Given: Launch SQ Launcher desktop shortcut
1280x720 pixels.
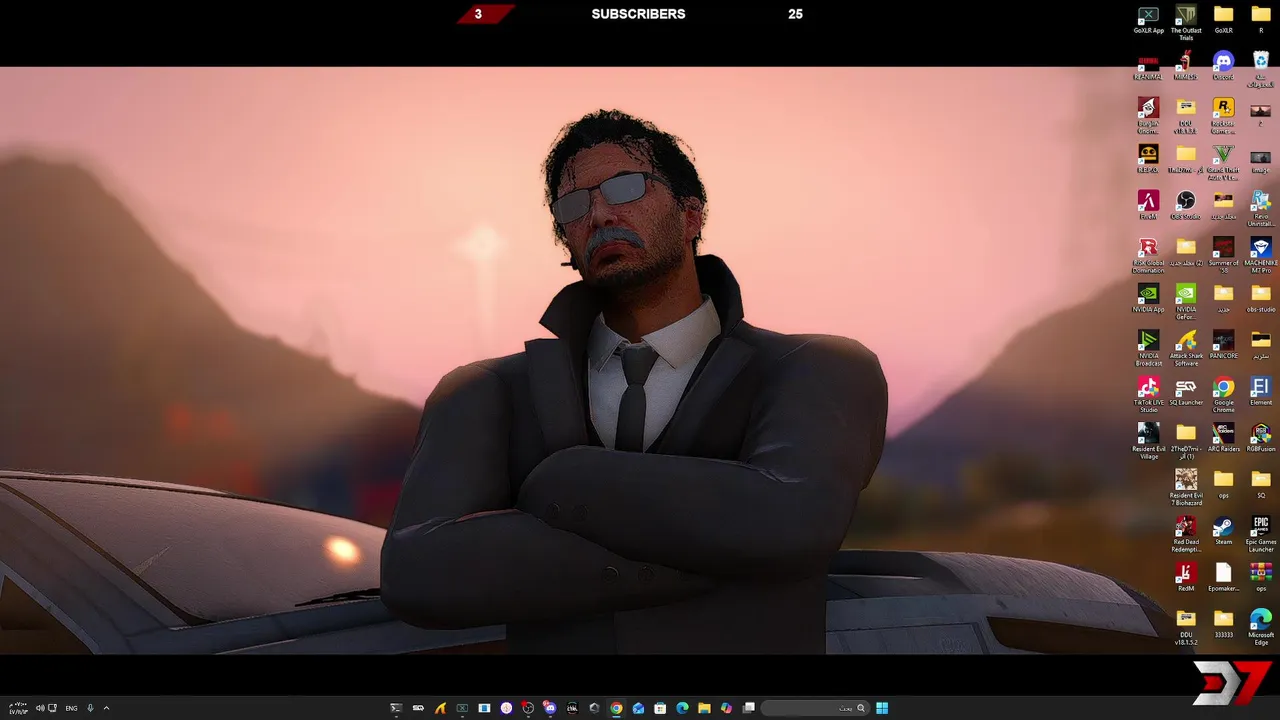Looking at the screenshot, I should pos(1186,392).
